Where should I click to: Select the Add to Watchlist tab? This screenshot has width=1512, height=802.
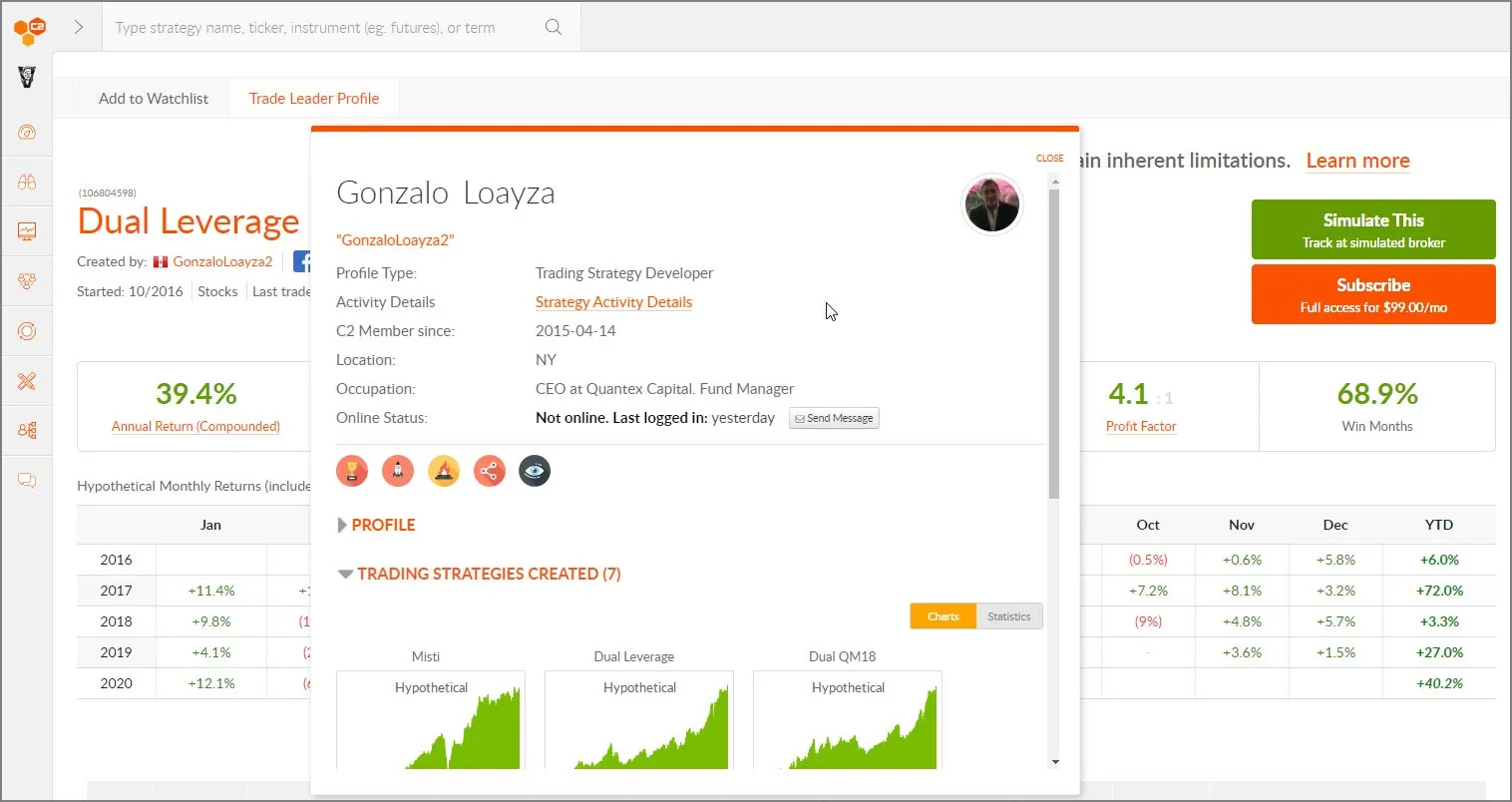(153, 98)
